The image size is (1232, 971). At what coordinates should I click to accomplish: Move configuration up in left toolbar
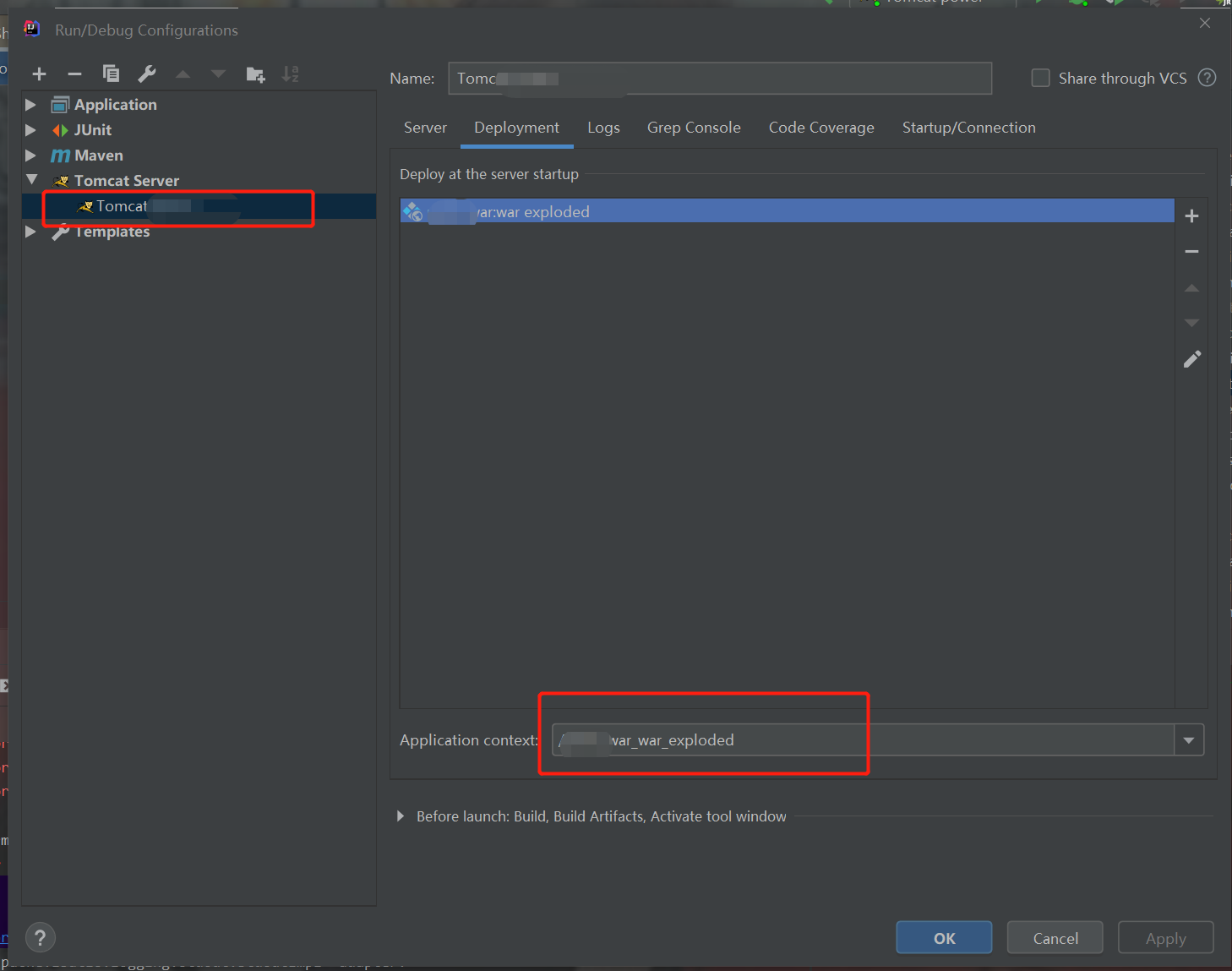[x=183, y=74]
